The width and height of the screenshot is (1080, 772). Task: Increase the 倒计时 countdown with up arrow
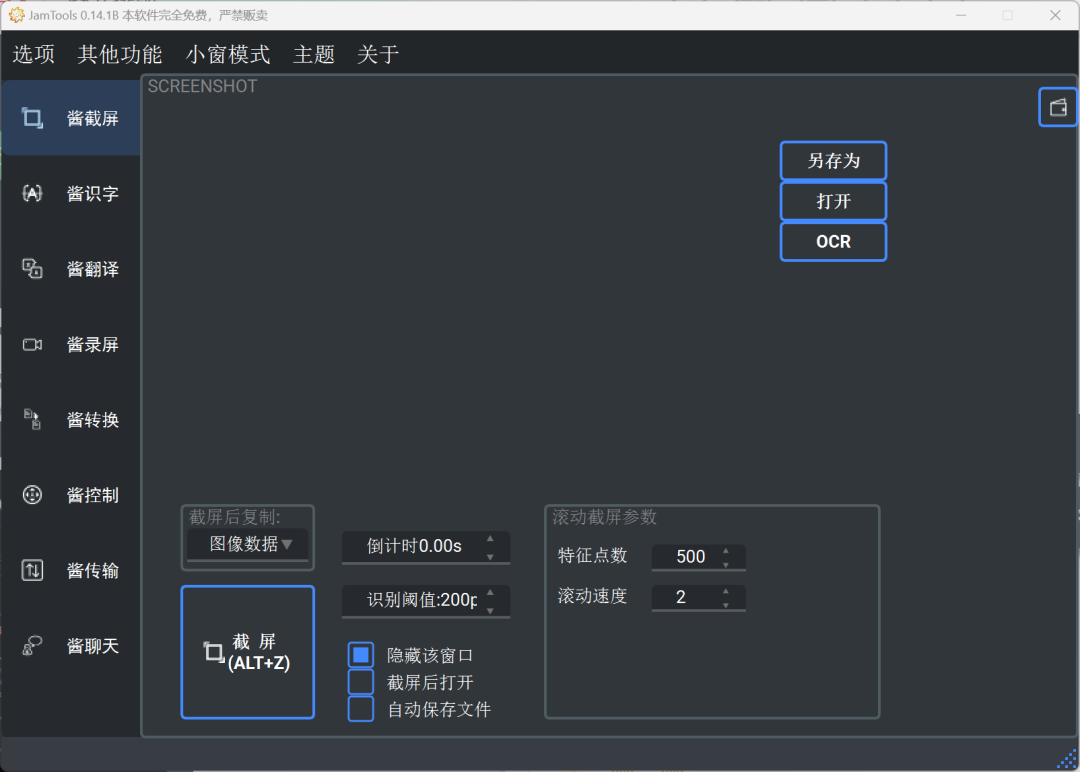[x=490, y=539]
